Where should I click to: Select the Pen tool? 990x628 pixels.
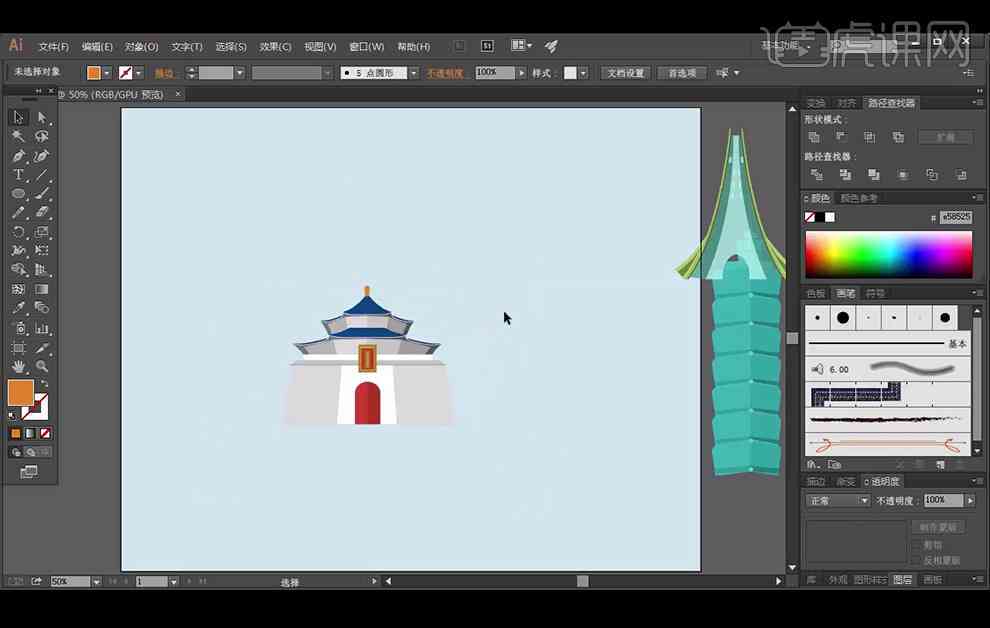18,156
